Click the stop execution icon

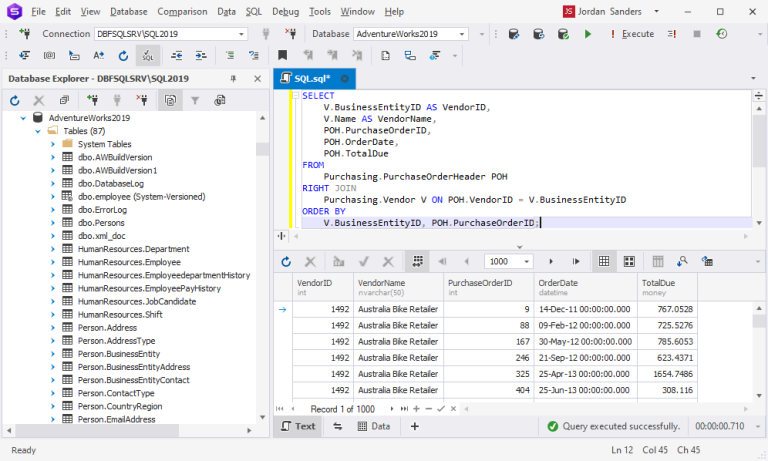coord(696,34)
